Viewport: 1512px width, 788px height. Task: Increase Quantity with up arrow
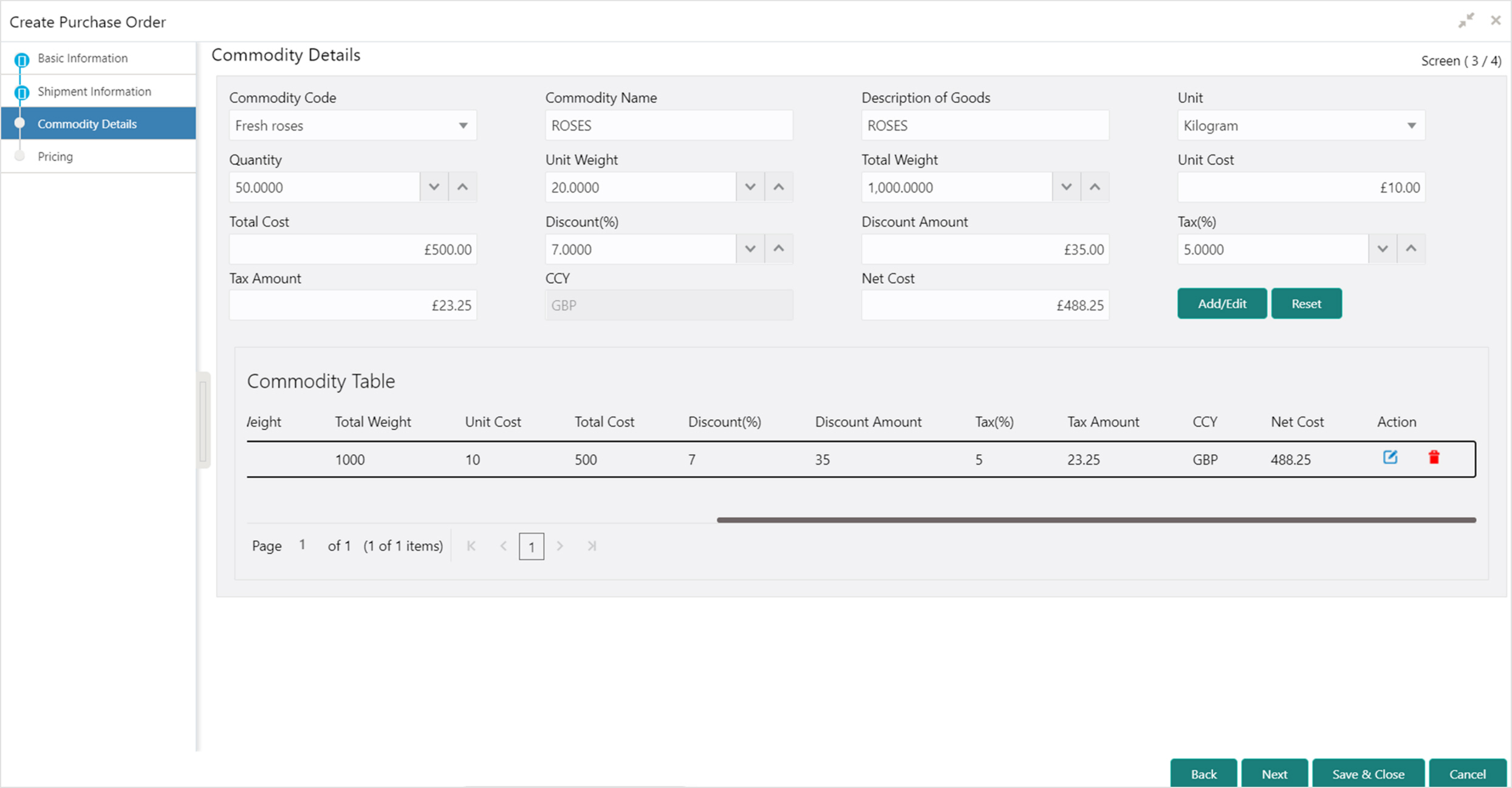click(462, 187)
